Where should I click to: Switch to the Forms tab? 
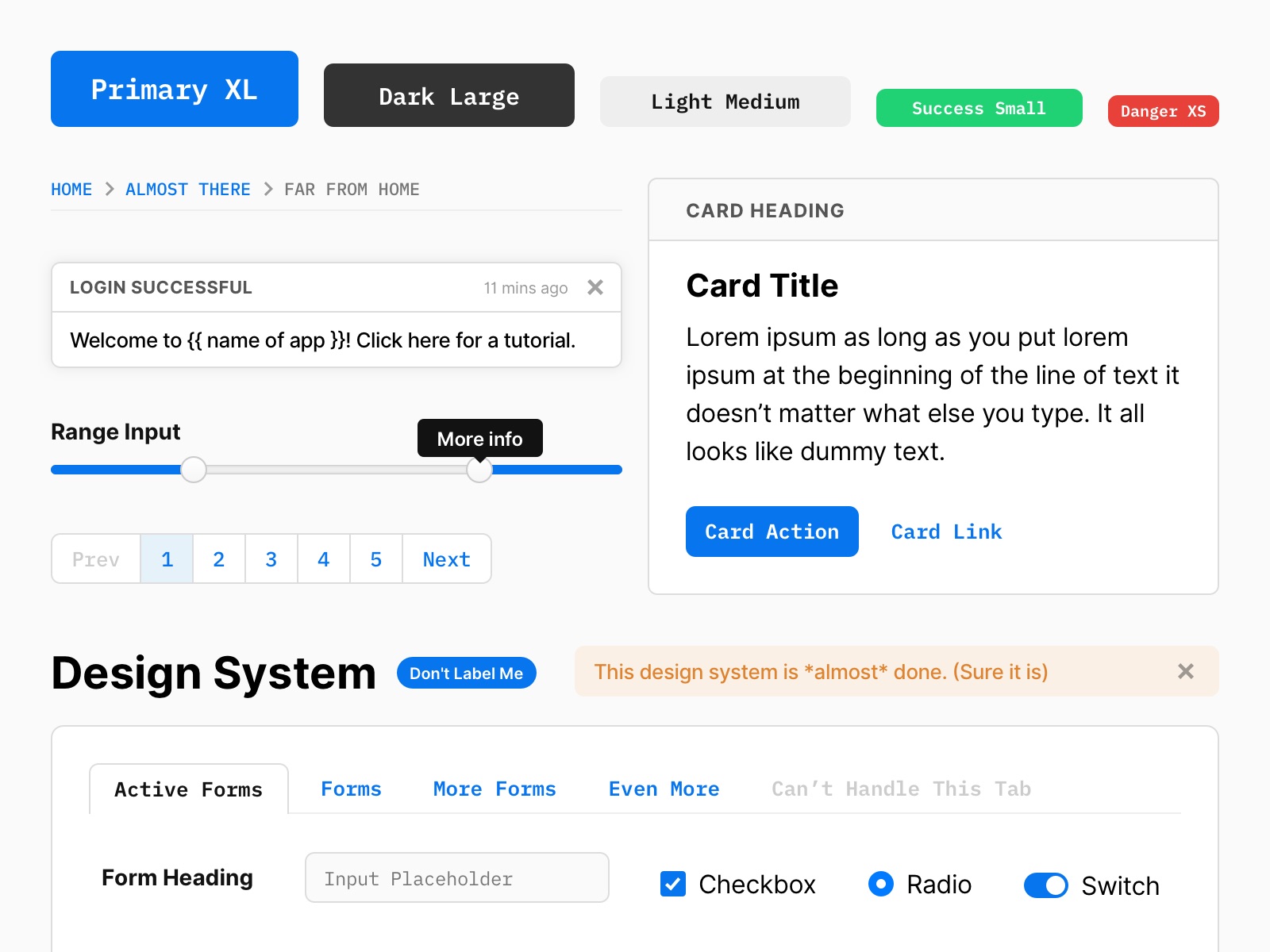click(351, 789)
